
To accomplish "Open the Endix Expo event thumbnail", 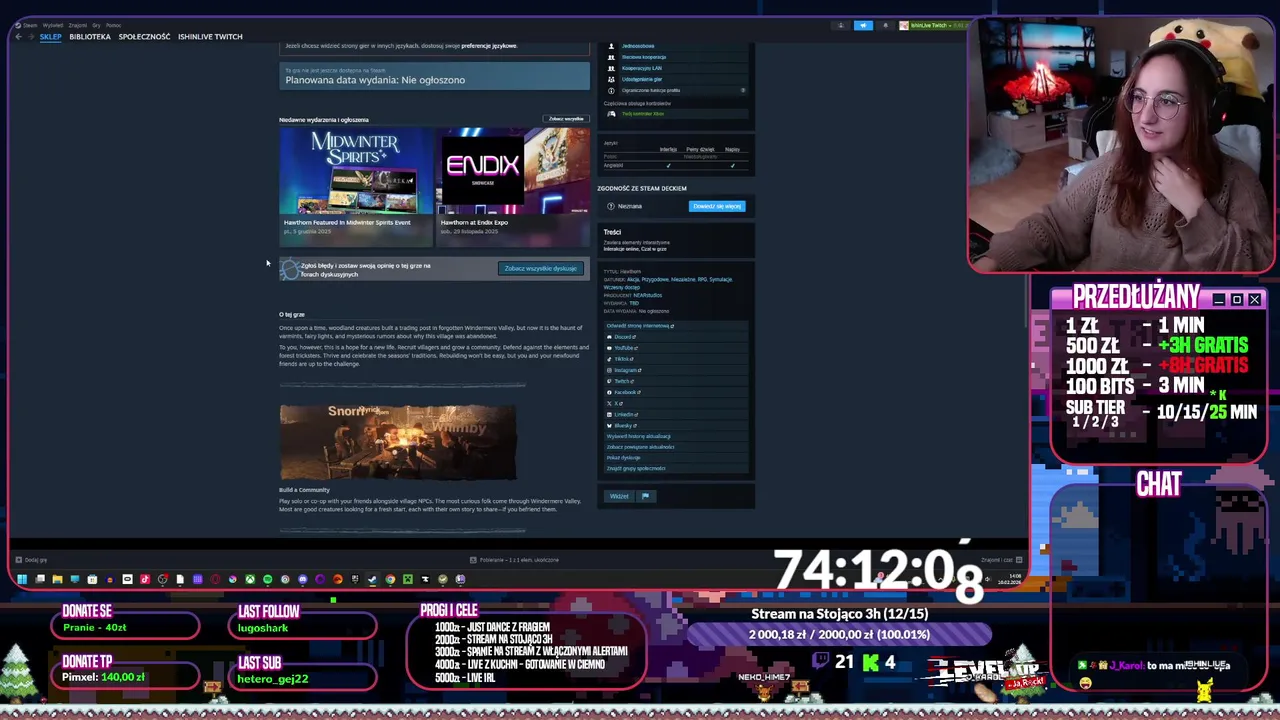I will tap(513, 172).
